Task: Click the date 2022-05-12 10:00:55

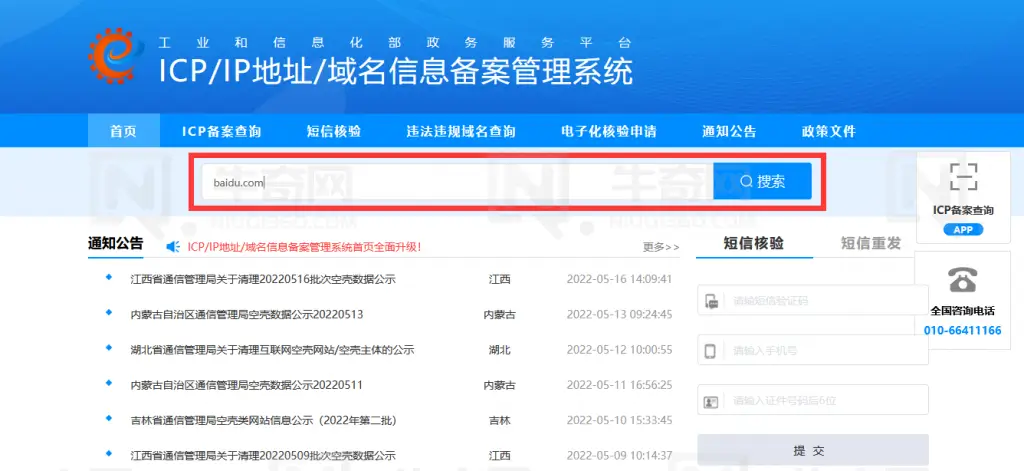Action: pyautogui.click(x=619, y=349)
